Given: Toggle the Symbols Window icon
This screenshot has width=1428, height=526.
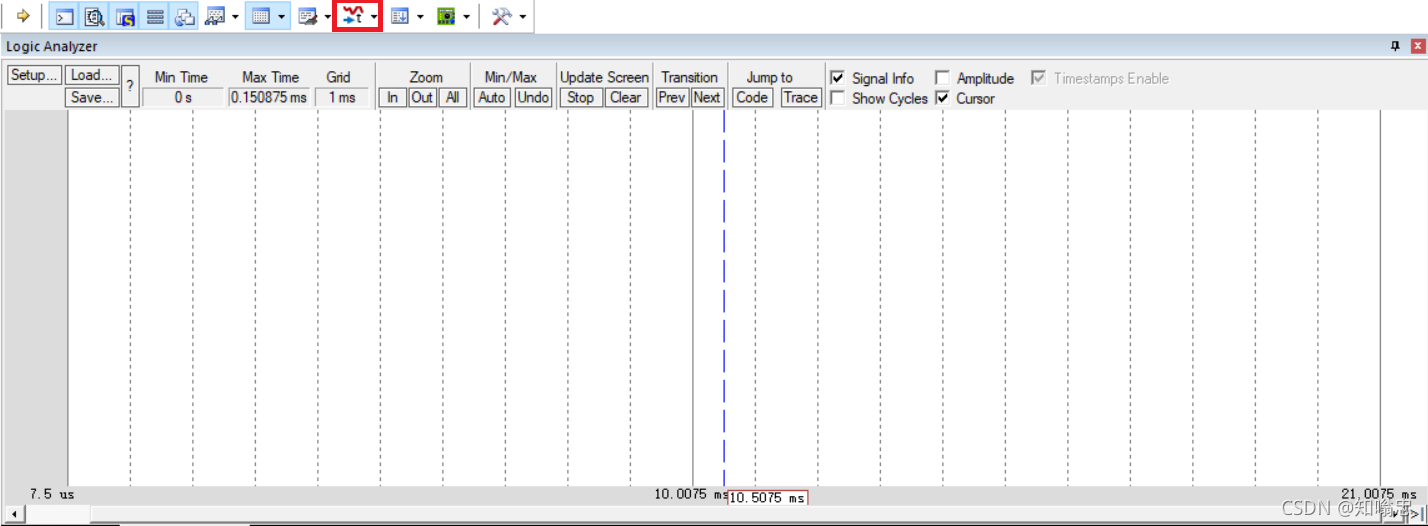Looking at the screenshot, I should pos(124,16).
